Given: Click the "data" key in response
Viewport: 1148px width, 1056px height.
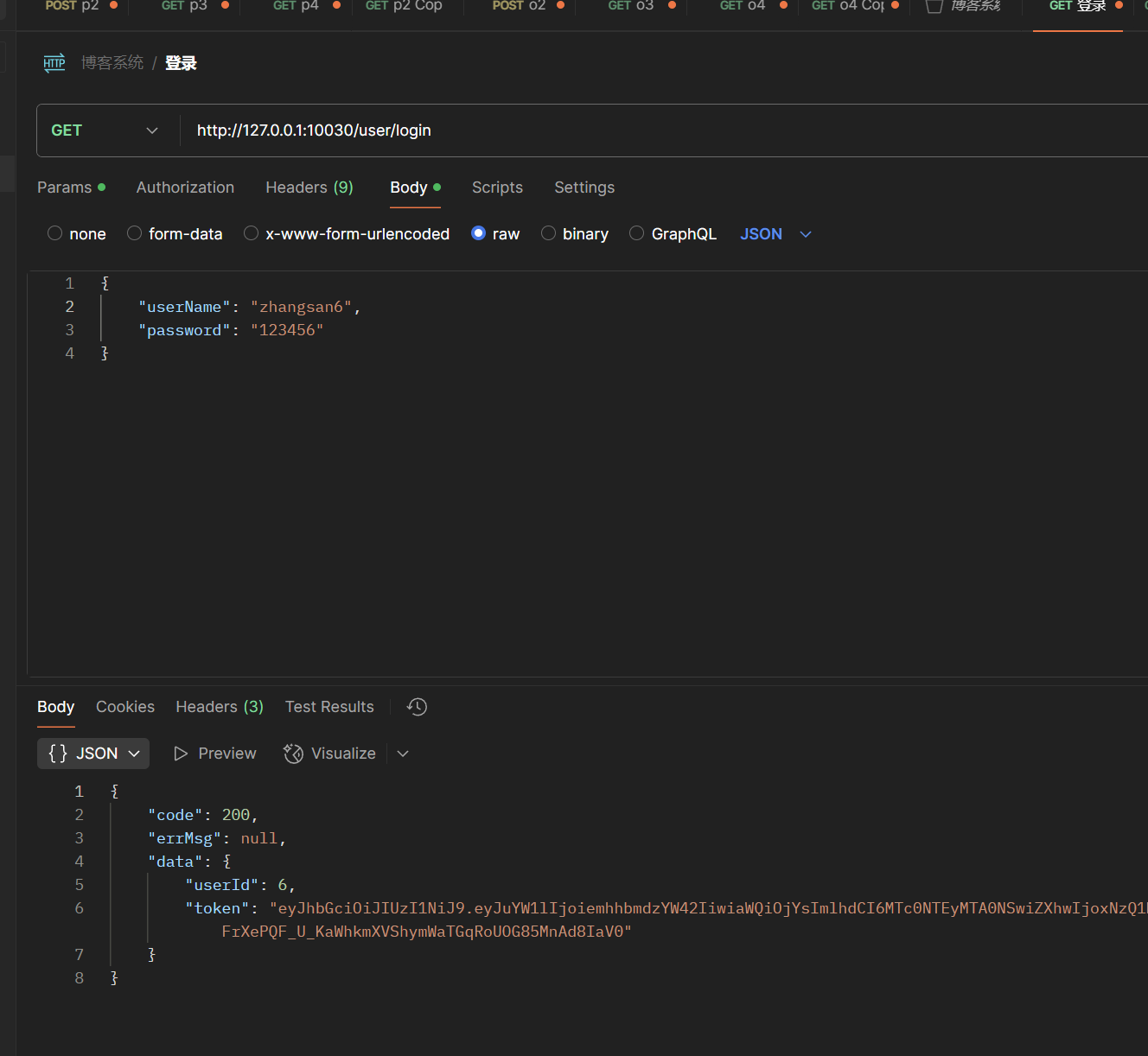Looking at the screenshot, I should point(175,862).
